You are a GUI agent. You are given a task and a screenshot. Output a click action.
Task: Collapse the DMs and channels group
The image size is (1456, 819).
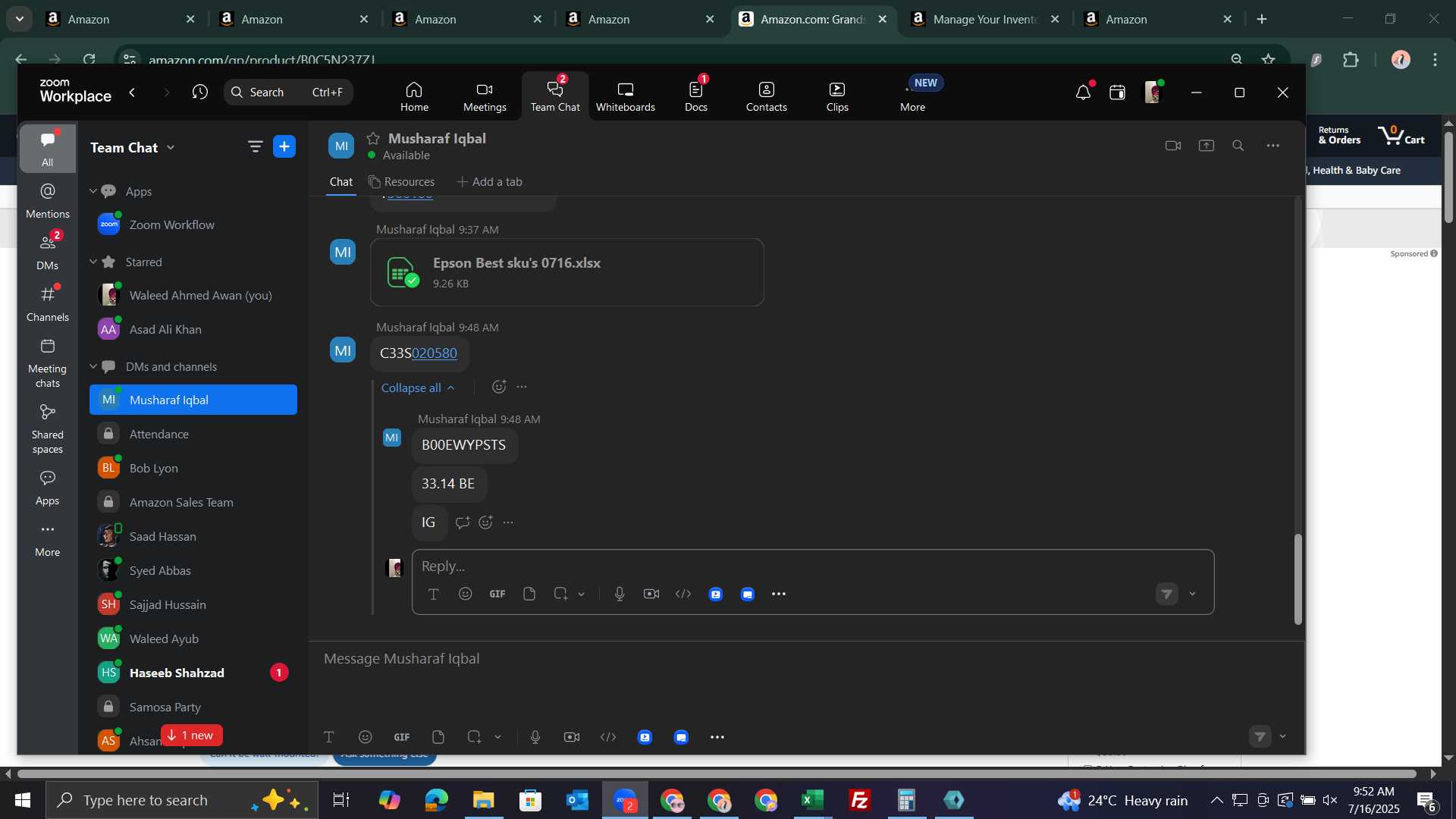point(93,366)
